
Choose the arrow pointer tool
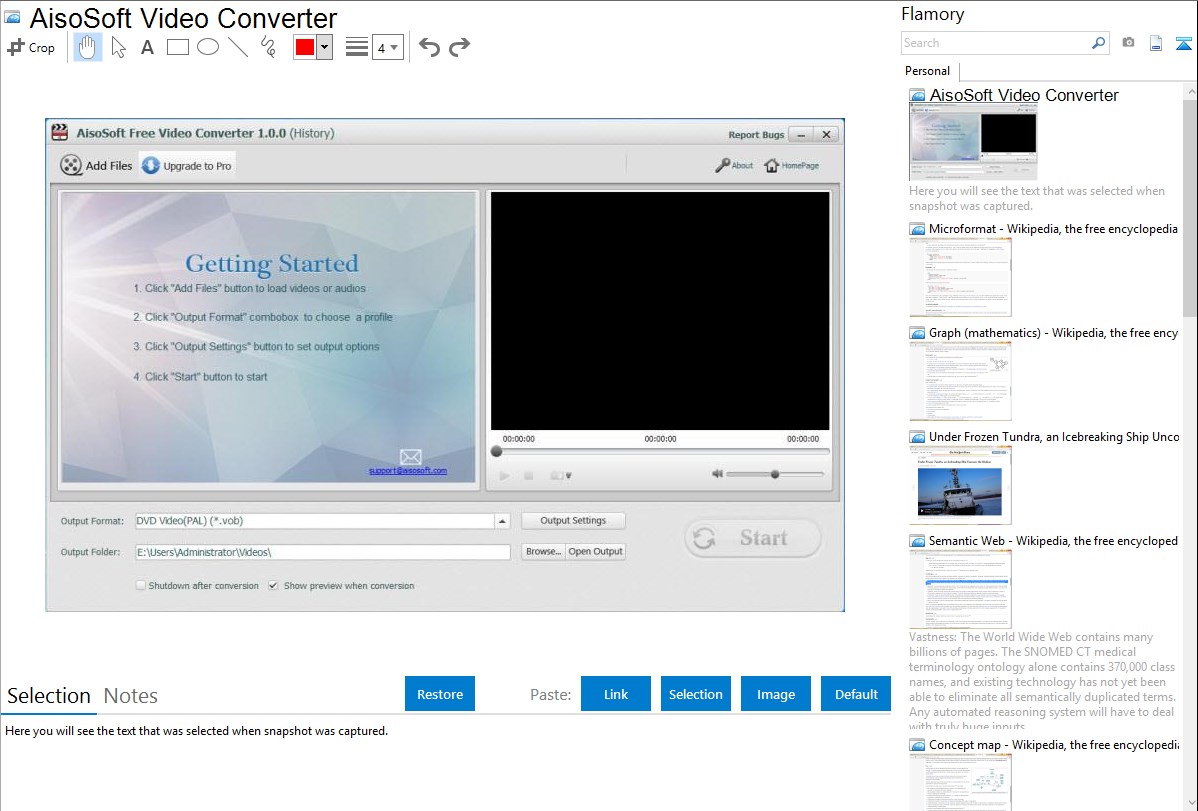(118, 47)
